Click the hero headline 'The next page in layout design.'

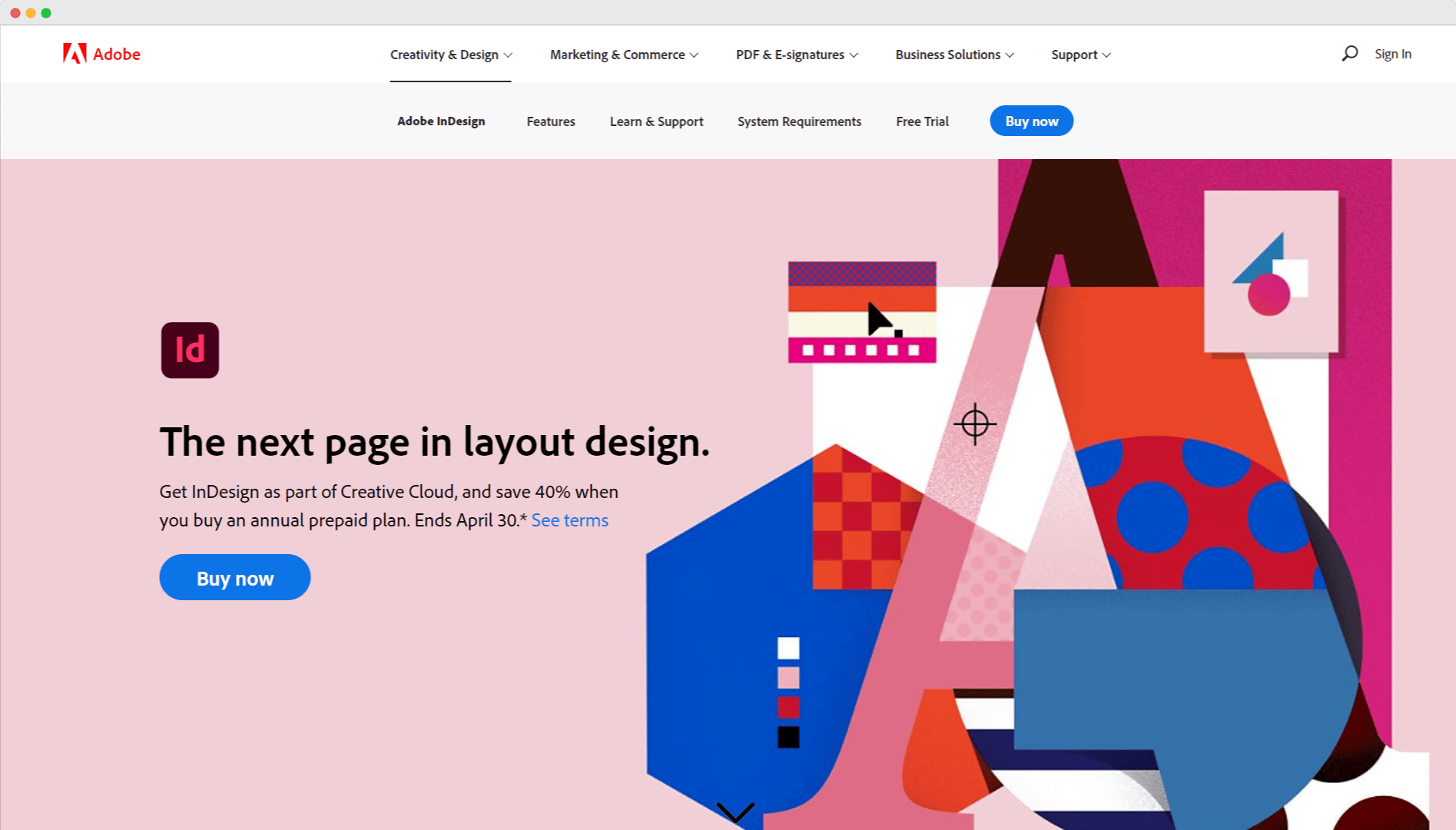(x=435, y=443)
